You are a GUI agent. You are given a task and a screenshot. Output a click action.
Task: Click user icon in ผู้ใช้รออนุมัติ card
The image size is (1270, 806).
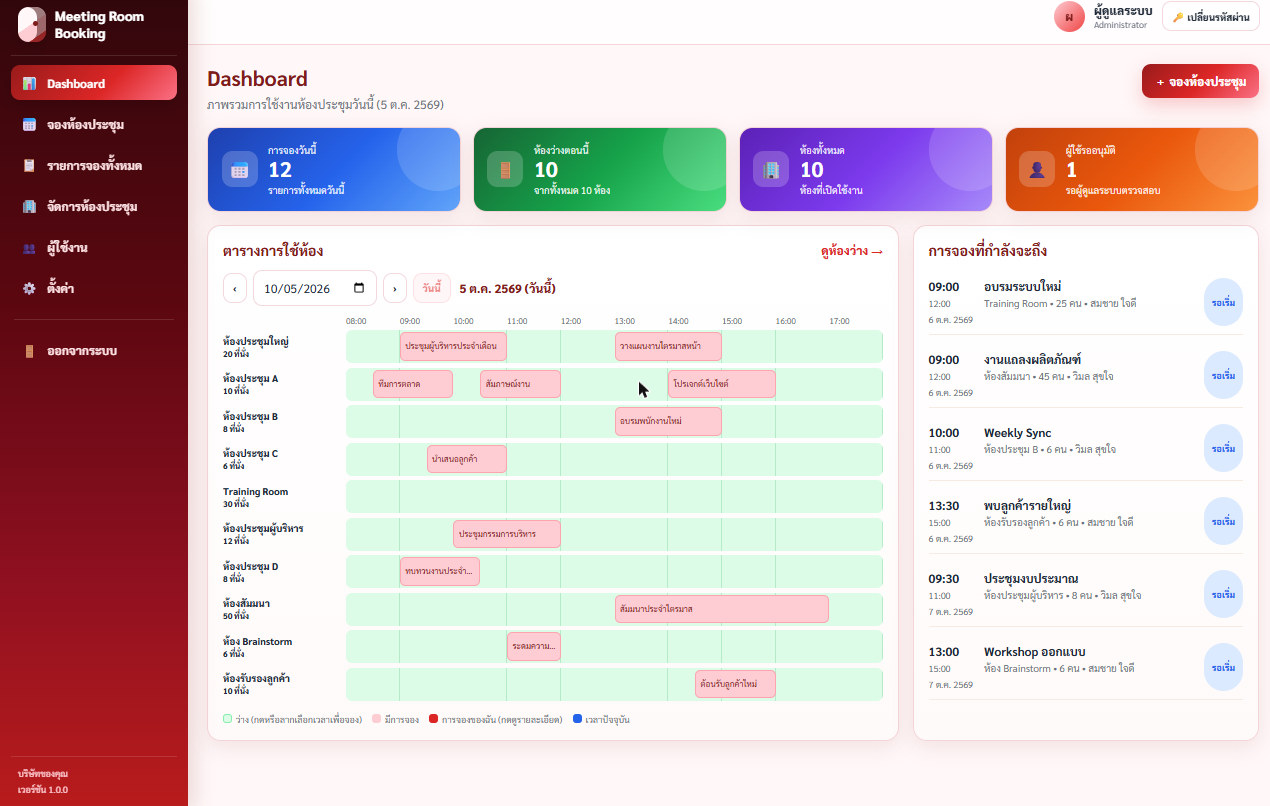click(x=1037, y=169)
